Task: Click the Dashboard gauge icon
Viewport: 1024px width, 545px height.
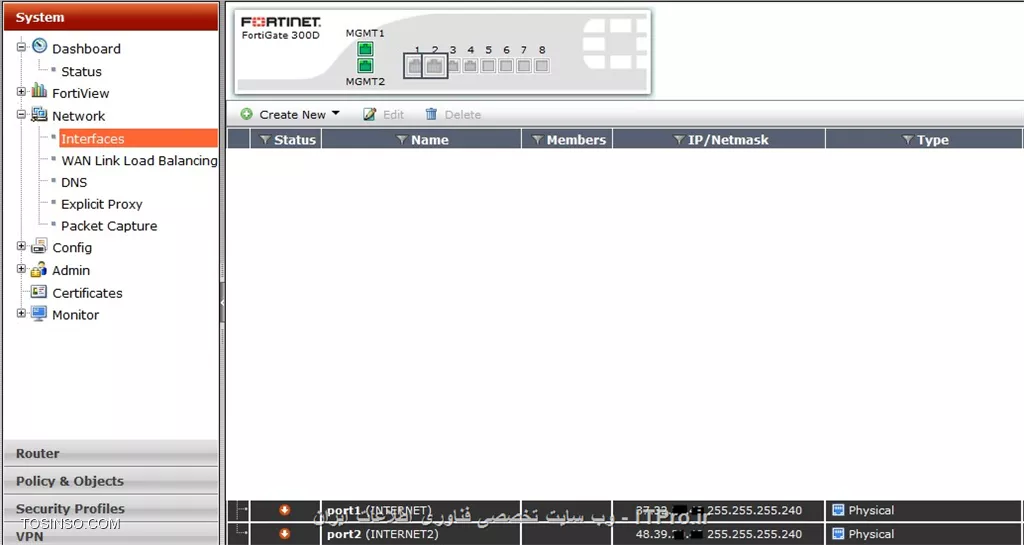Action: click(39, 46)
